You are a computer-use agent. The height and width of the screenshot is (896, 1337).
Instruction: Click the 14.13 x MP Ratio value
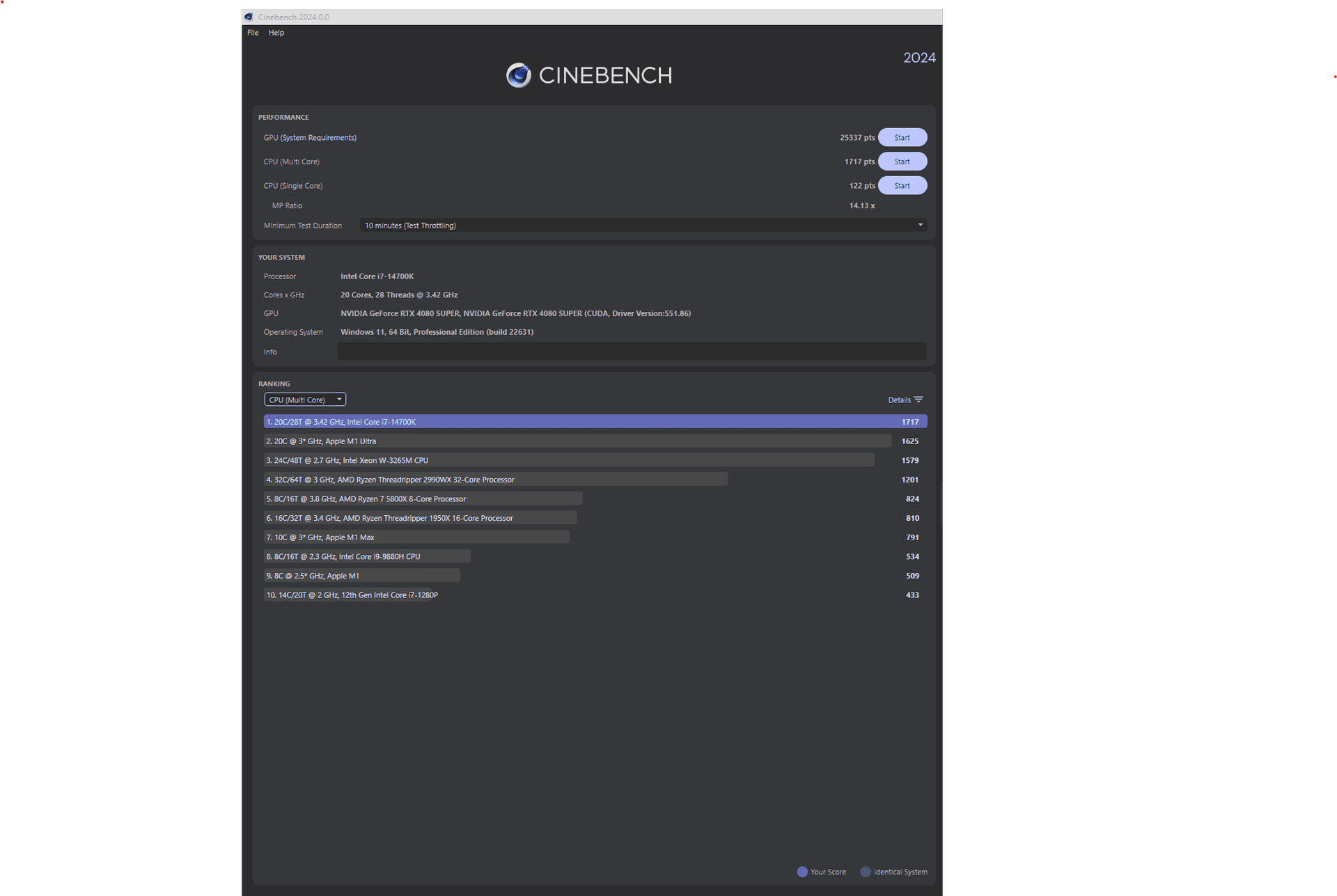coord(862,206)
